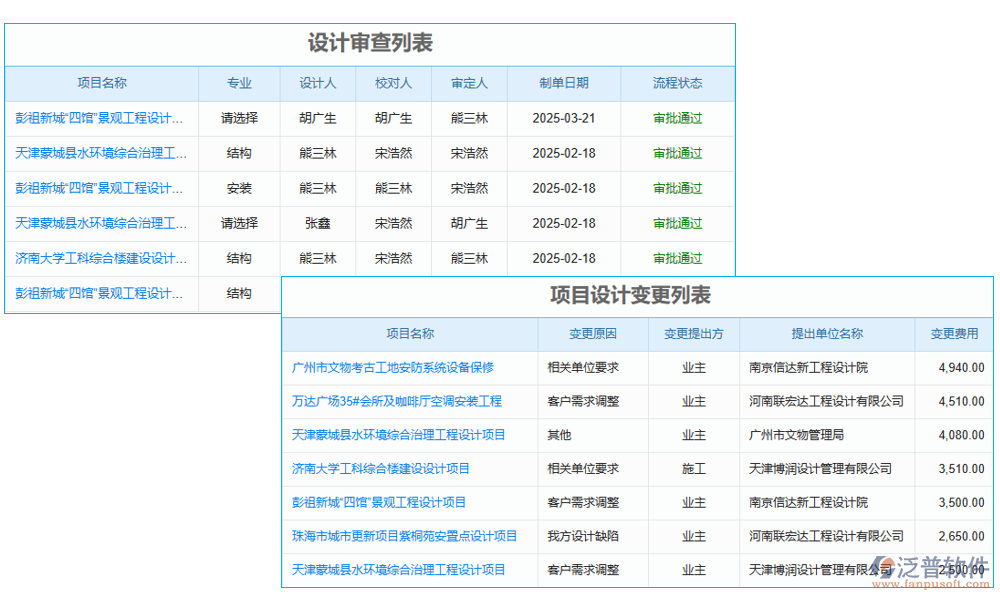
Task: Expand the 专业 column filter in 结构 row
Action: 238,154
